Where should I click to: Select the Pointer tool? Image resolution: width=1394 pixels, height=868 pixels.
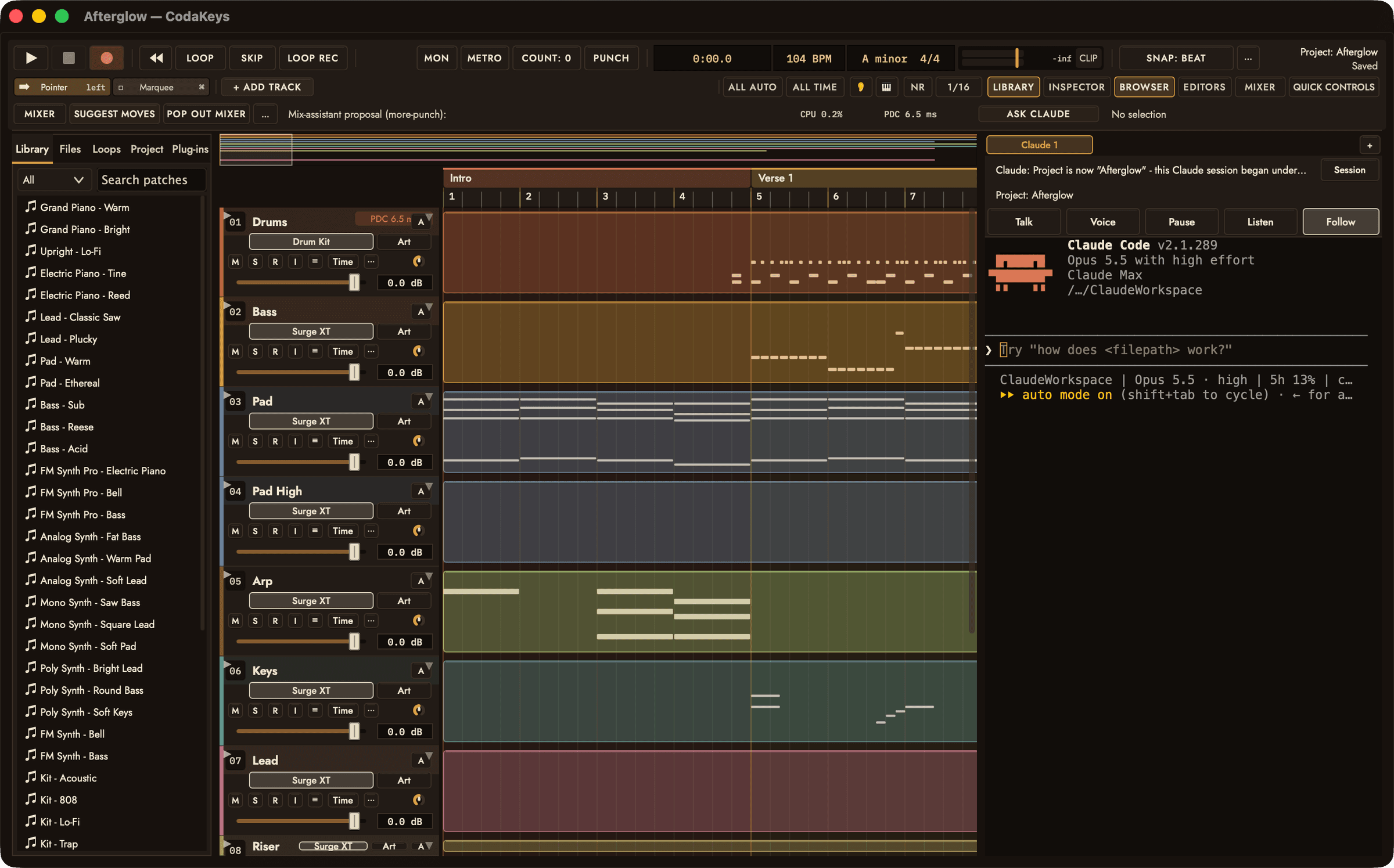[63, 87]
